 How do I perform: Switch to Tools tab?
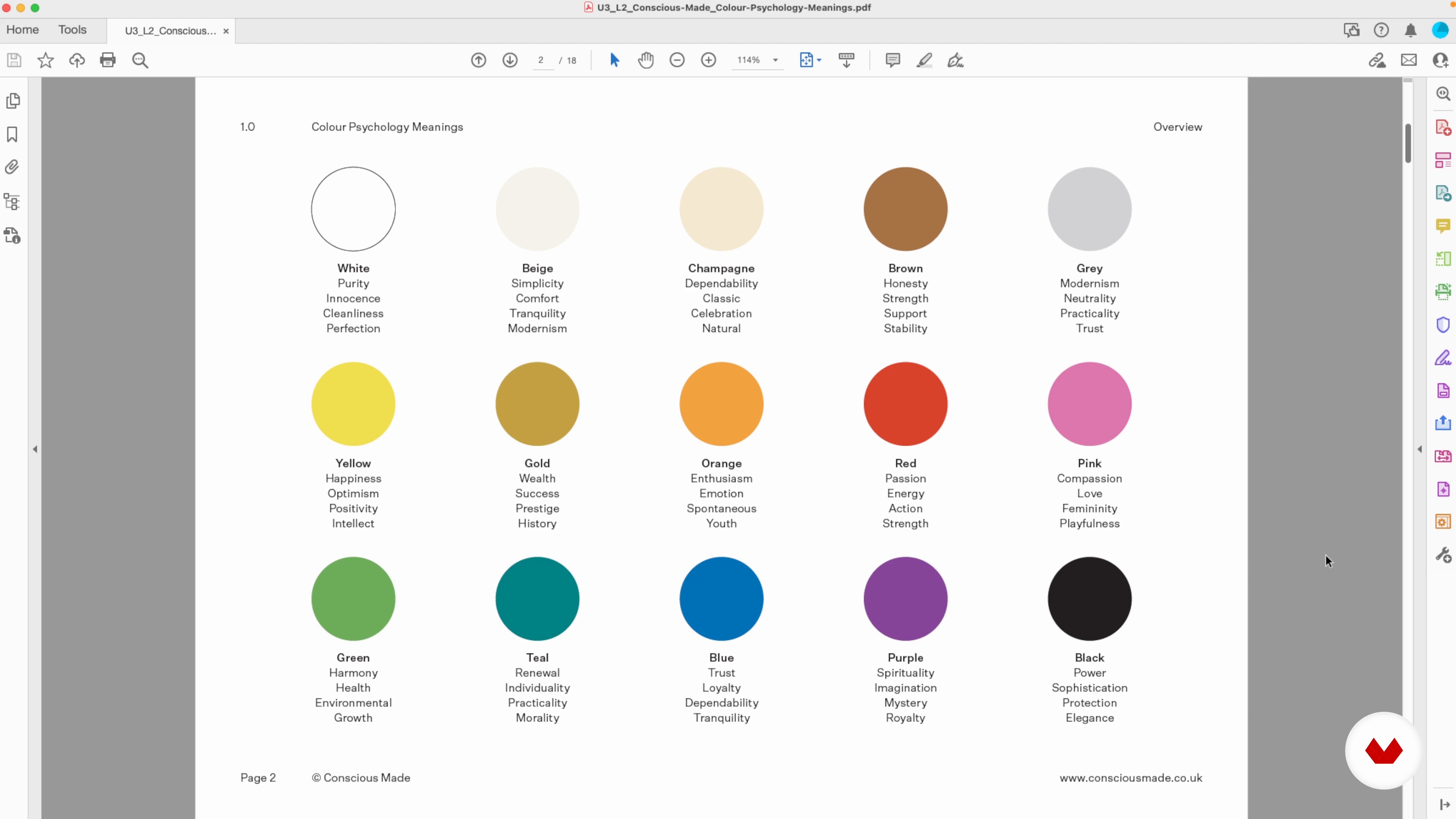72,30
